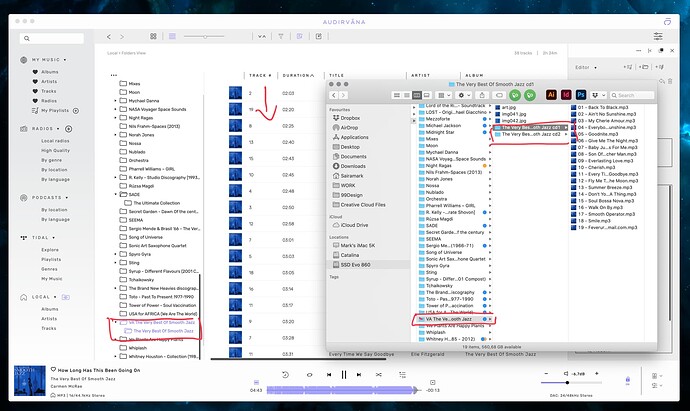Collapse the SADE folder in Audirvana tree

pos(116,194)
